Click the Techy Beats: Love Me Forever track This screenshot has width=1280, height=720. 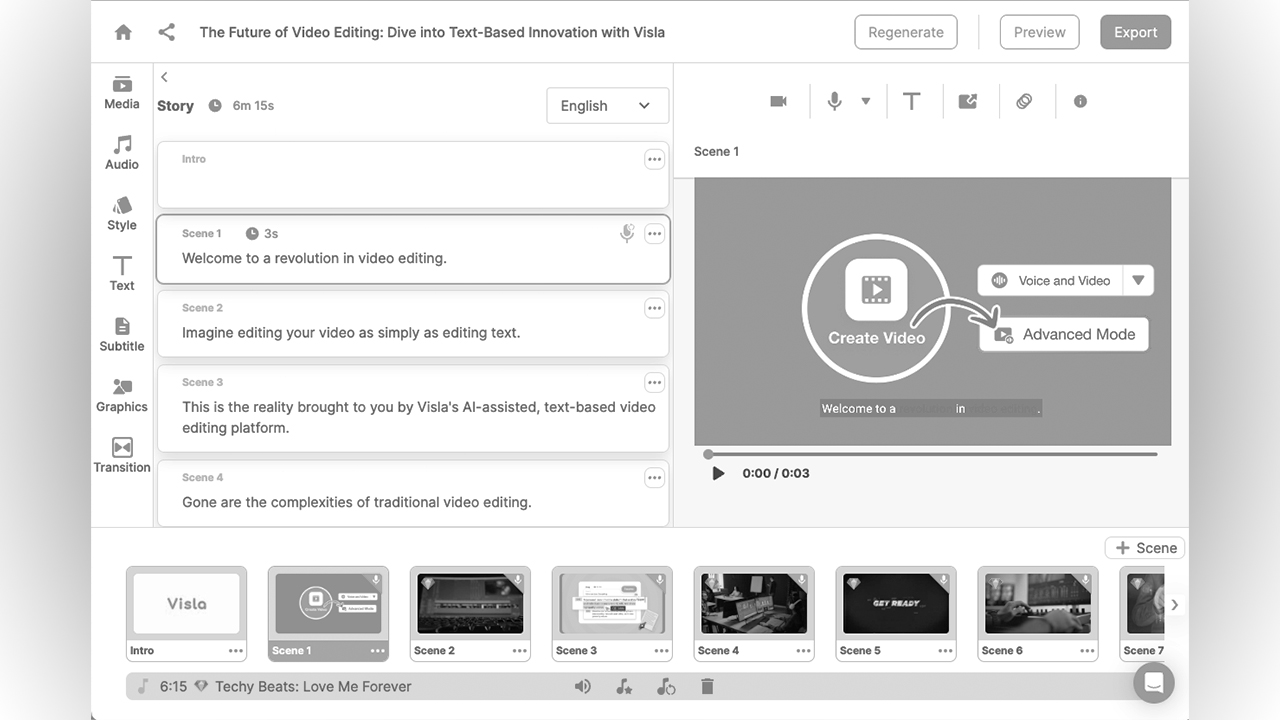313,686
